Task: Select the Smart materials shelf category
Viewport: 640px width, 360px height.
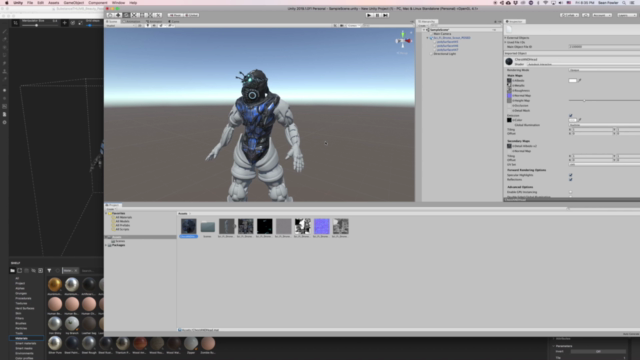Action: (26, 343)
